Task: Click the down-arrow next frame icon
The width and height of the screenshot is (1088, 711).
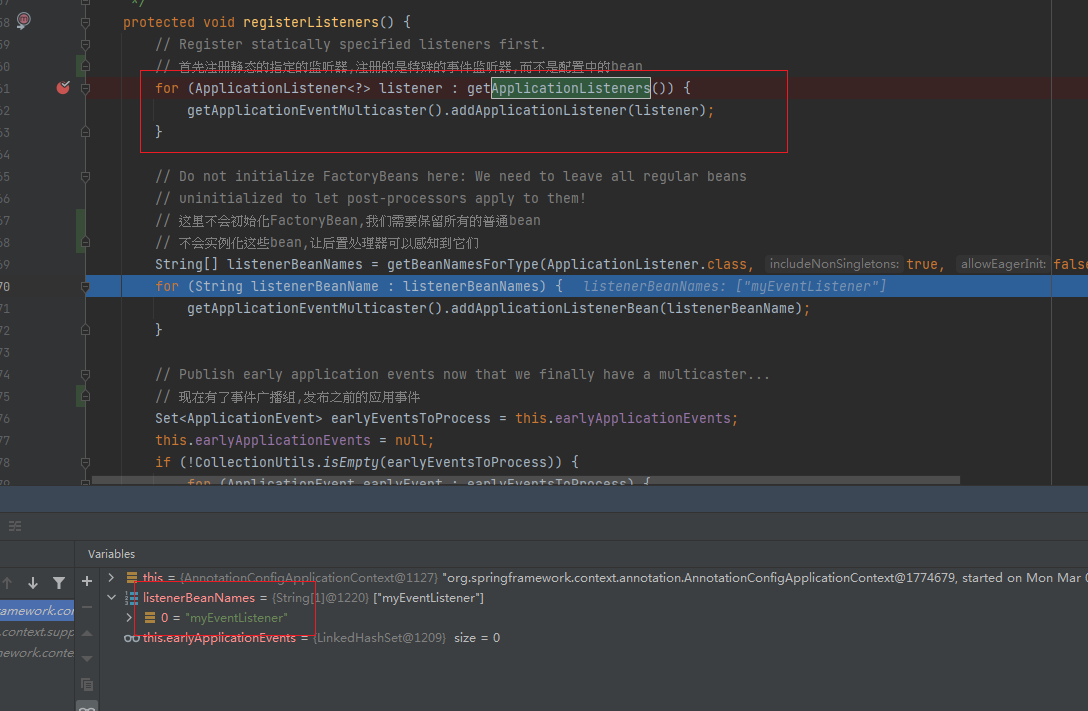Action: tap(33, 583)
